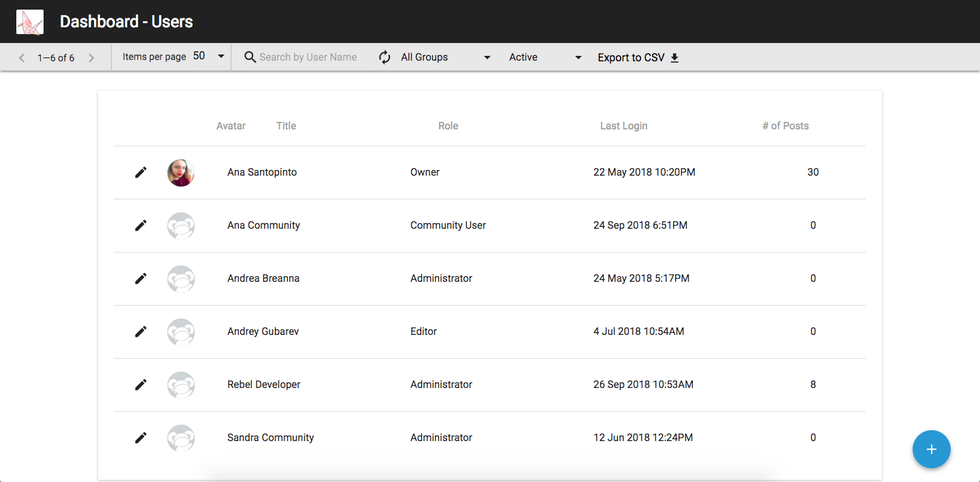This screenshot has width=980, height=482.
Task: Click Ana Santopinto's avatar photo
Action: (x=180, y=172)
